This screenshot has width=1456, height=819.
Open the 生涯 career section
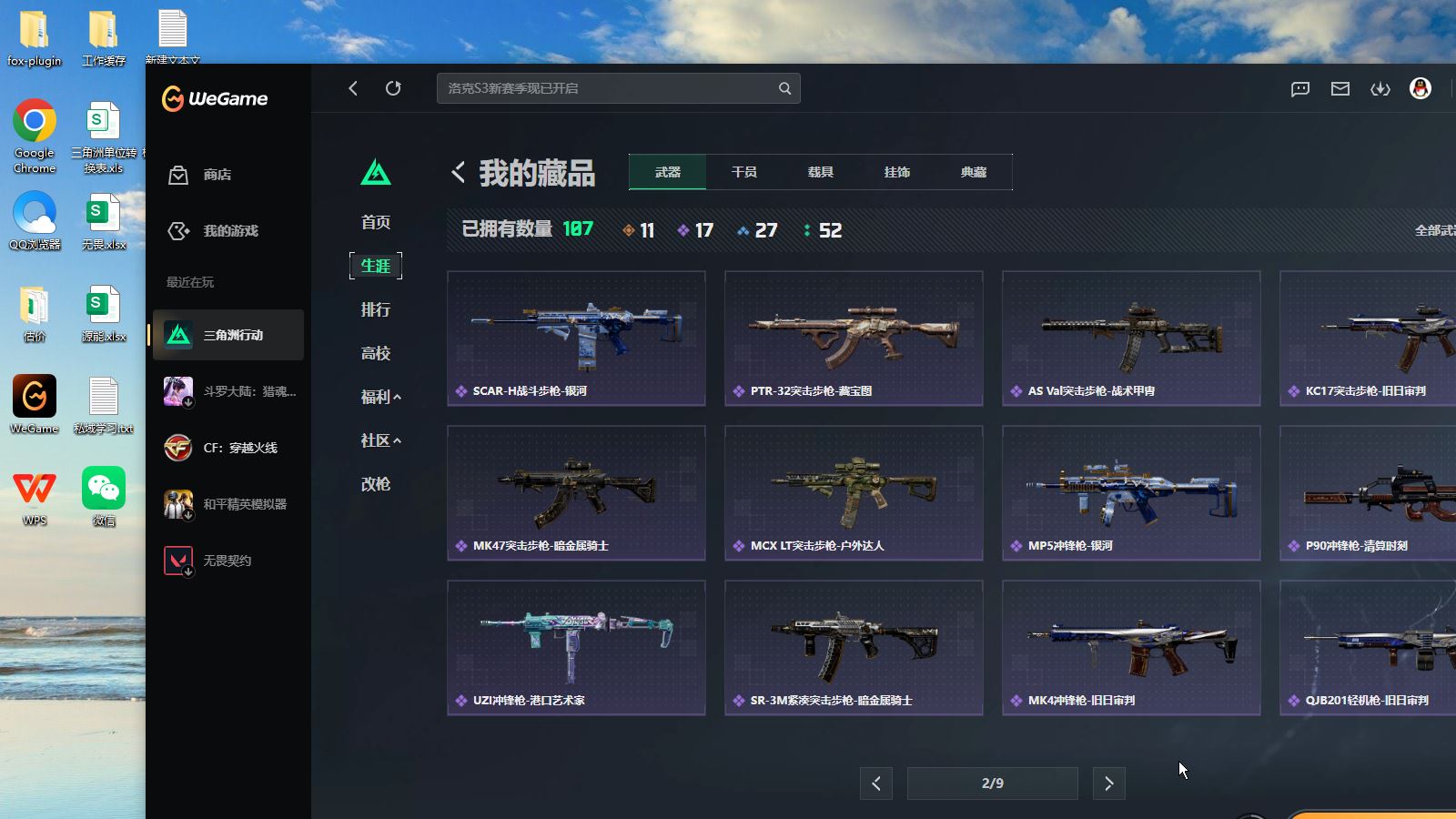point(376,266)
